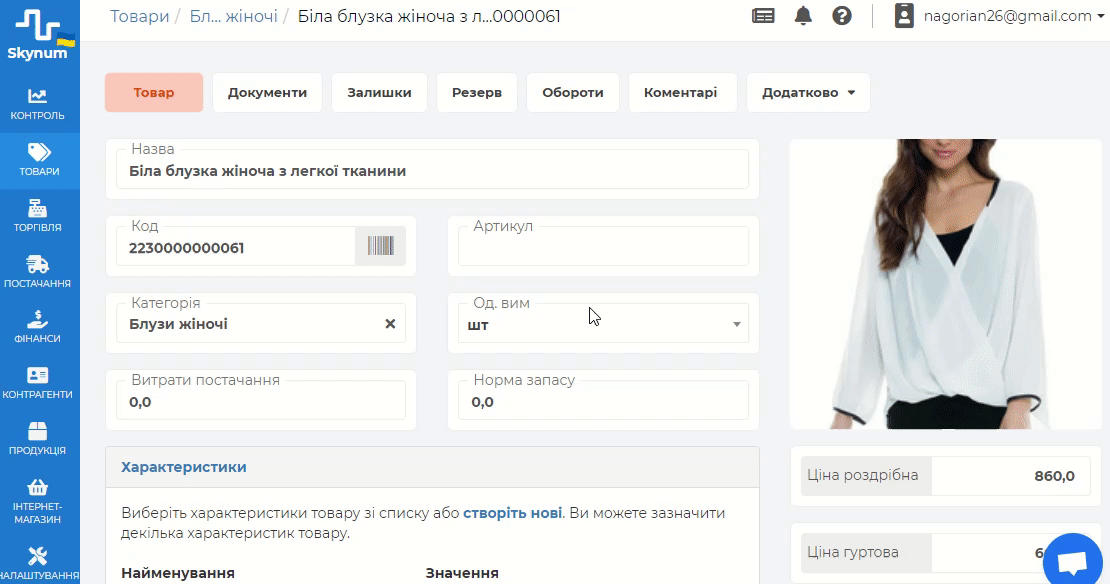The height and width of the screenshot is (584, 1110).
Task: Go to Торгівля in sidebar
Action: click(x=38, y=216)
